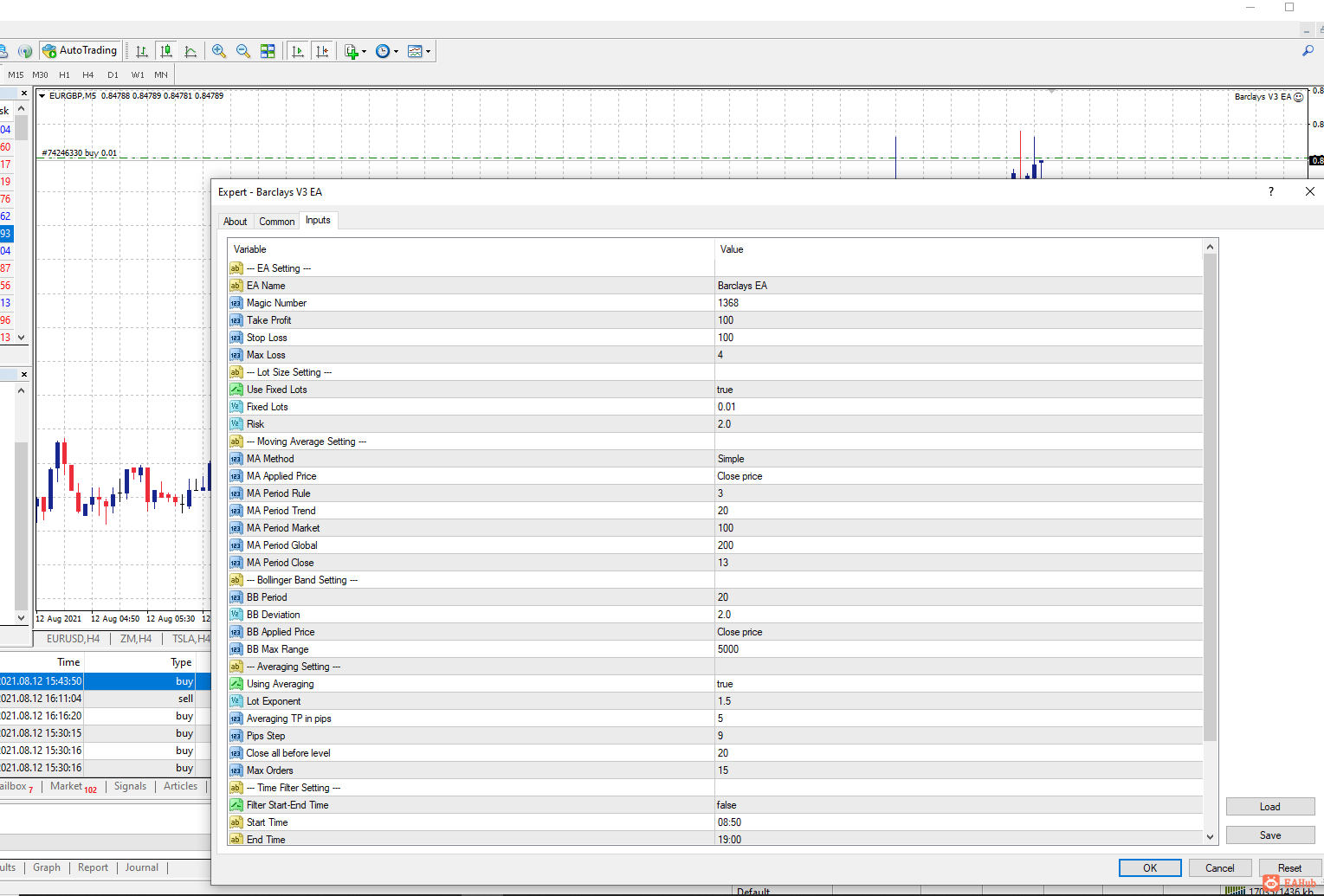The width and height of the screenshot is (1324, 896).
Task: Click the help question mark in Expert dialog
Action: click(x=1271, y=191)
